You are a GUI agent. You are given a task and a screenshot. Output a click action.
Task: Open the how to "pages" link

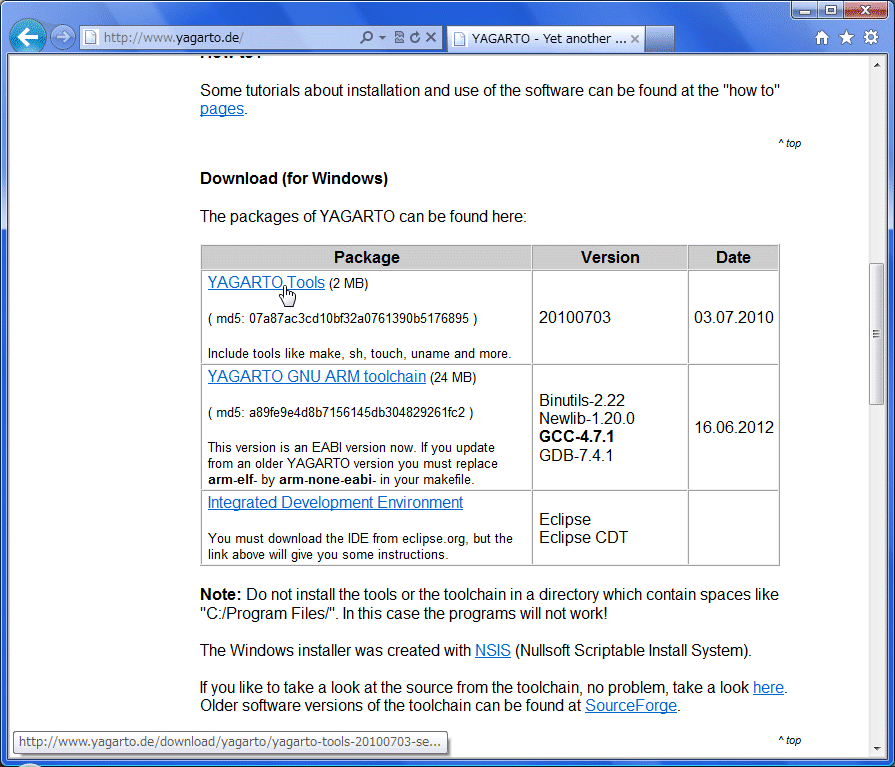(x=222, y=108)
